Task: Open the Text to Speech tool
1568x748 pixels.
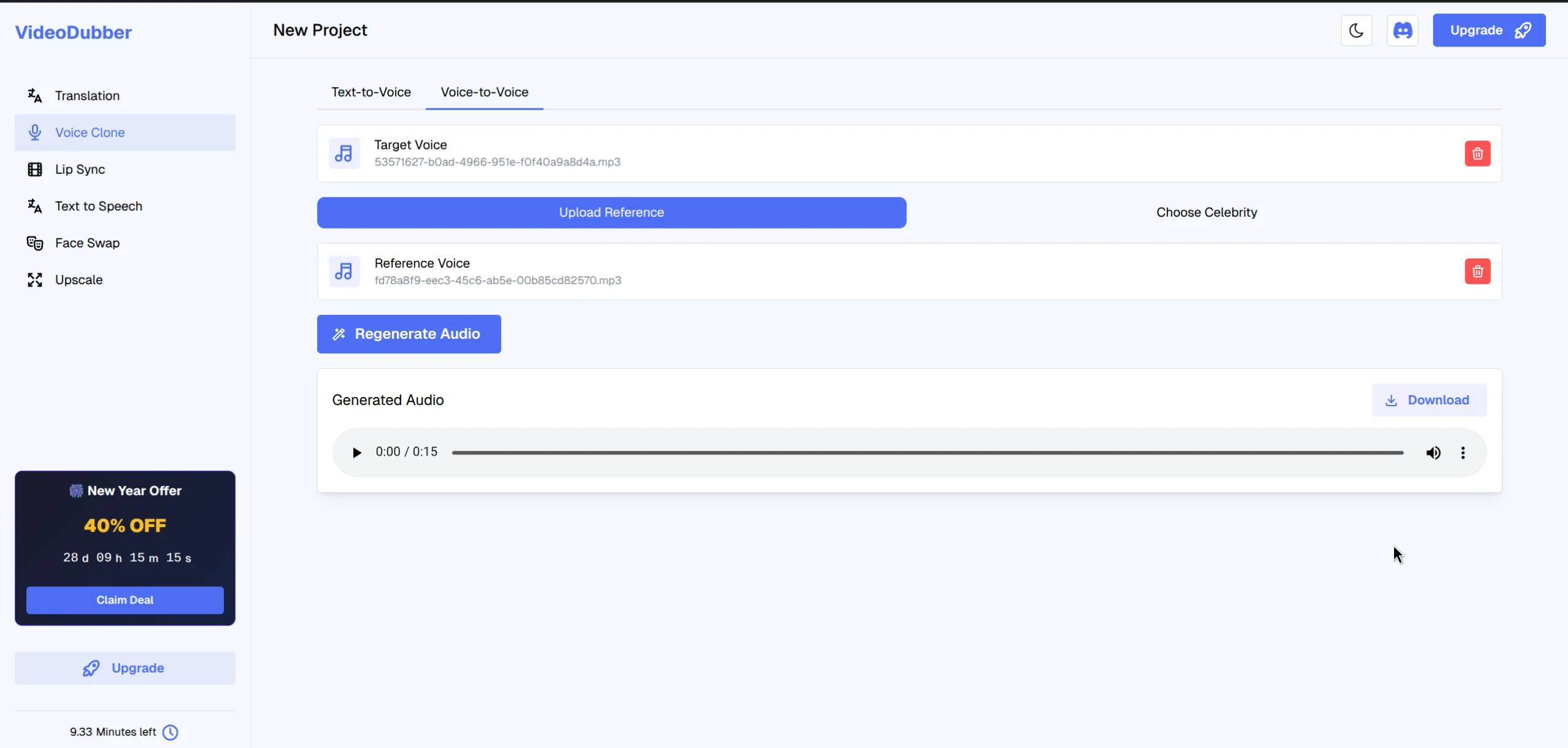Action: [99, 206]
